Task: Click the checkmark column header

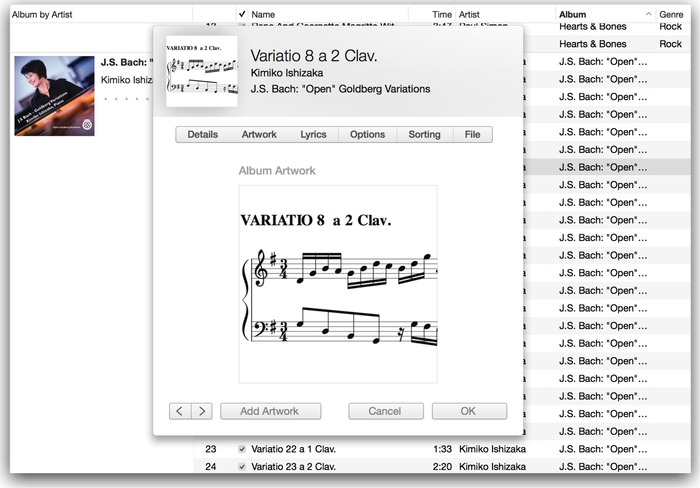Action: click(242, 14)
